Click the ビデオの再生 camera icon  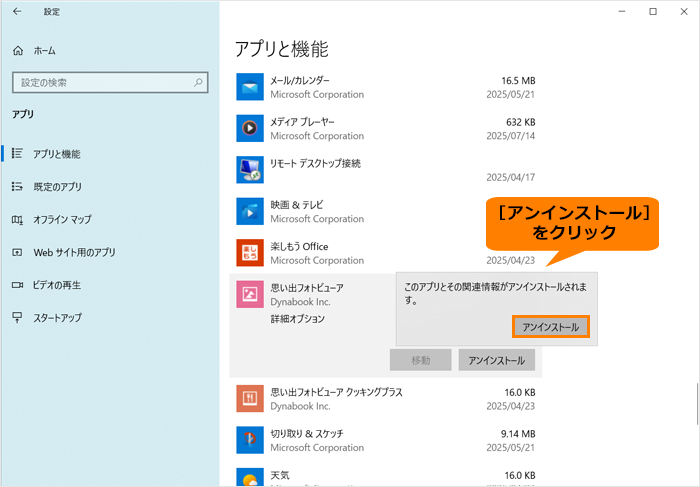[17, 285]
